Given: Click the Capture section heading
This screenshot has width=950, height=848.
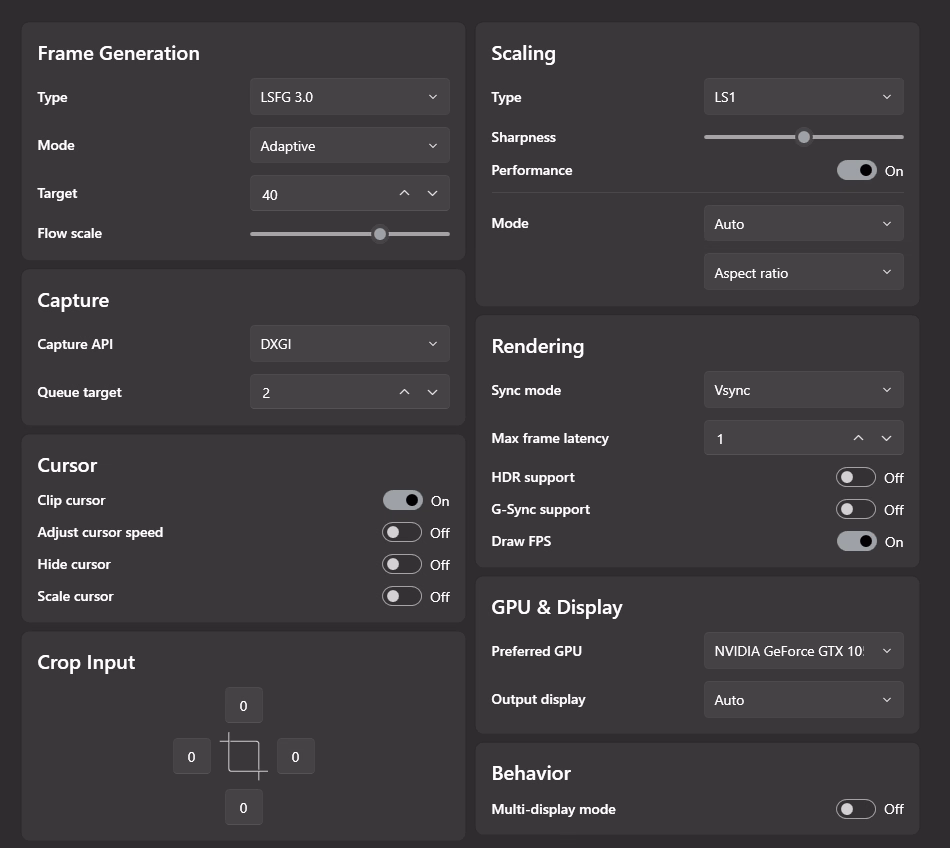Looking at the screenshot, I should pyautogui.click(x=73, y=300).
